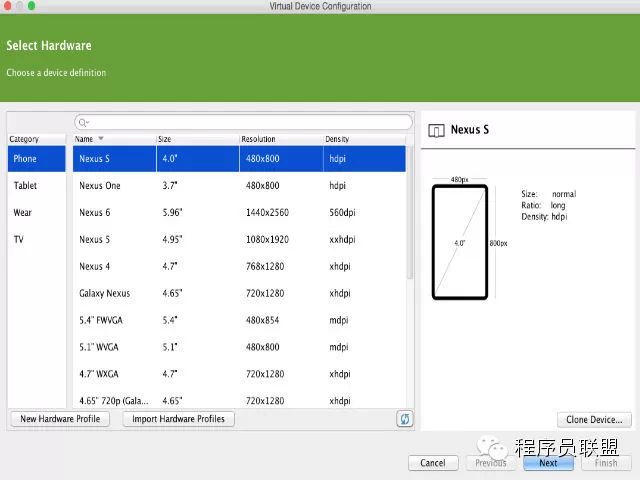Image resolution: width=640 pixels, height=480 pixels.
Task: Select the Nexus 6 device row
Action: (x=239, y=213)
